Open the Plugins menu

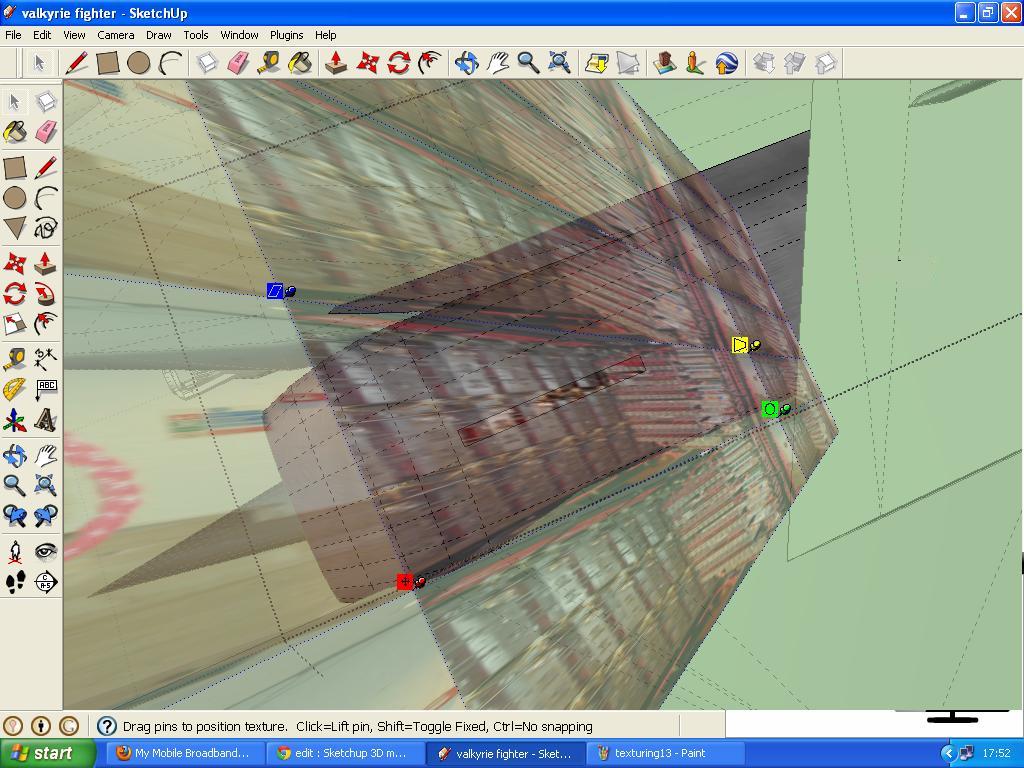click(286, 35)
